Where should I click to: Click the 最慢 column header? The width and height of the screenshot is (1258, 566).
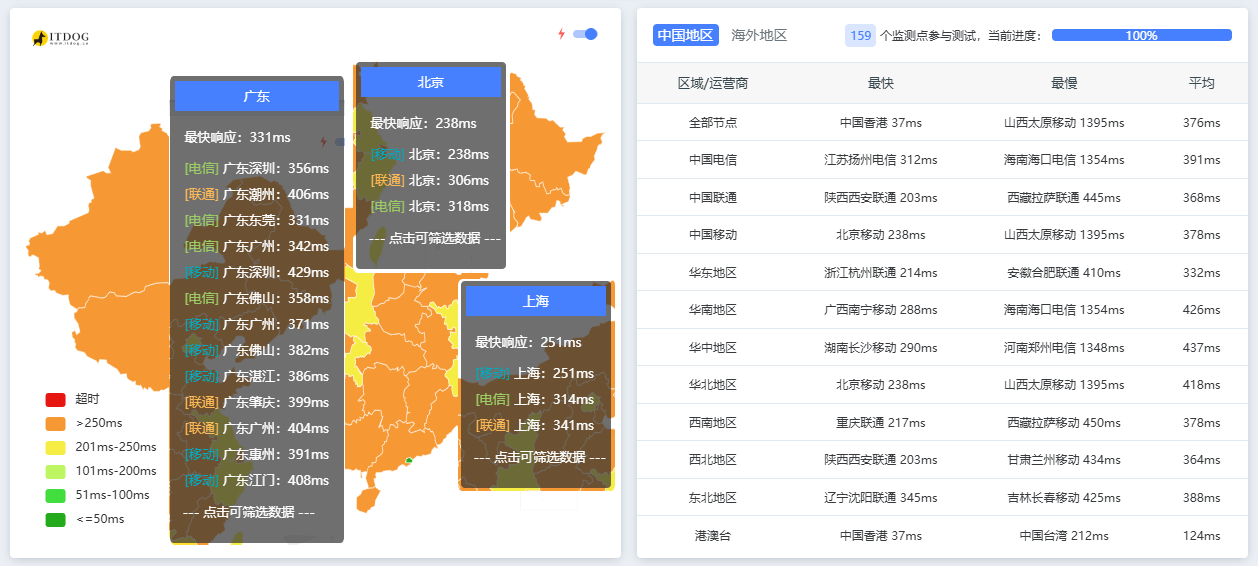[1064, 83]
